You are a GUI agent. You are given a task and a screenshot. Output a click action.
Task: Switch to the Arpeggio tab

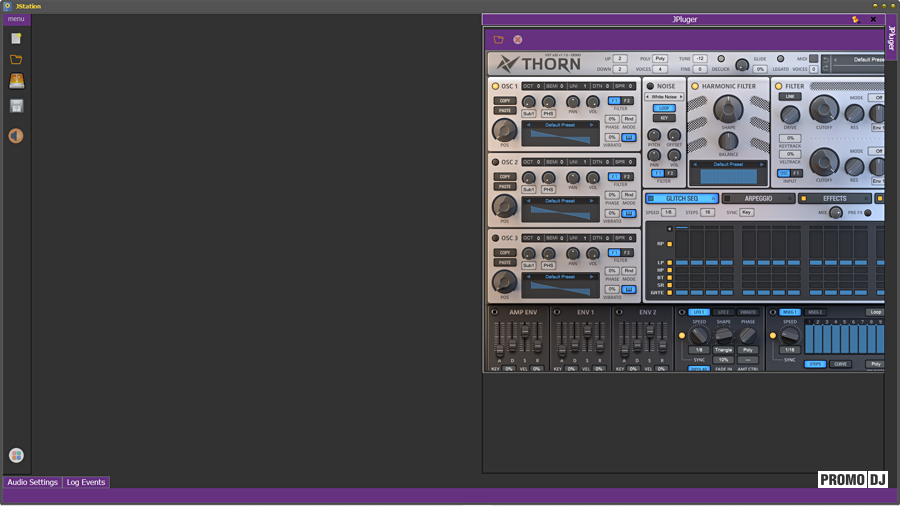coord(758,198)
